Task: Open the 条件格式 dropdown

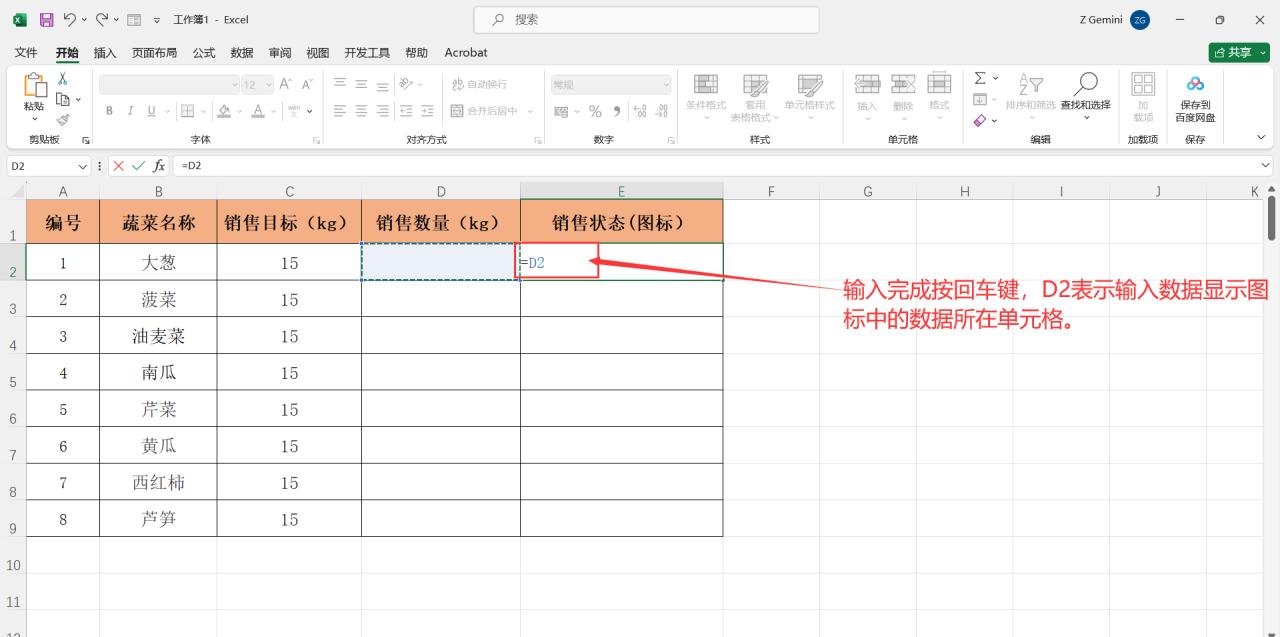Action: [x=706, y=97]
